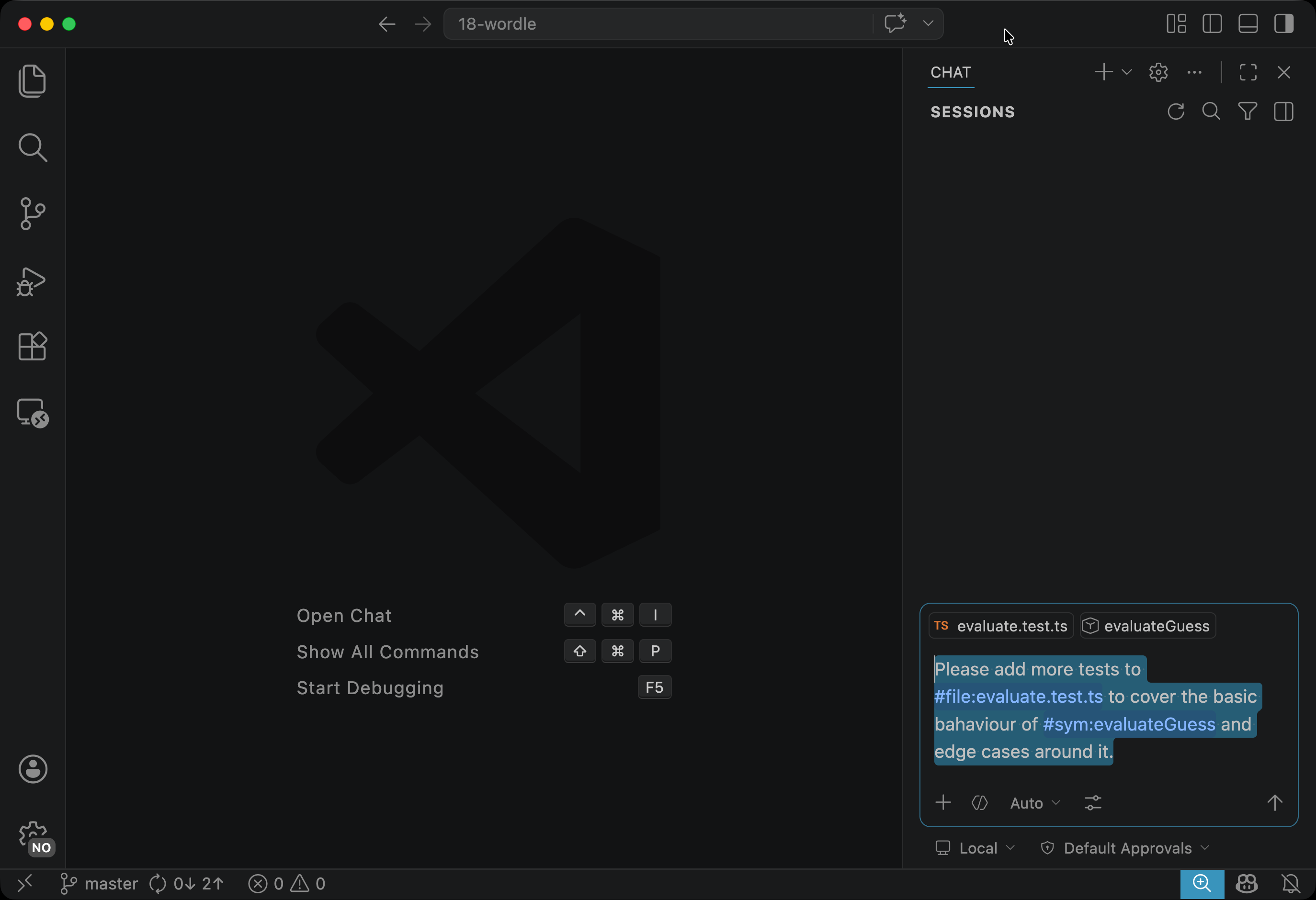Click the zoom magnifier status bar icon

[x=1202, y=884]
